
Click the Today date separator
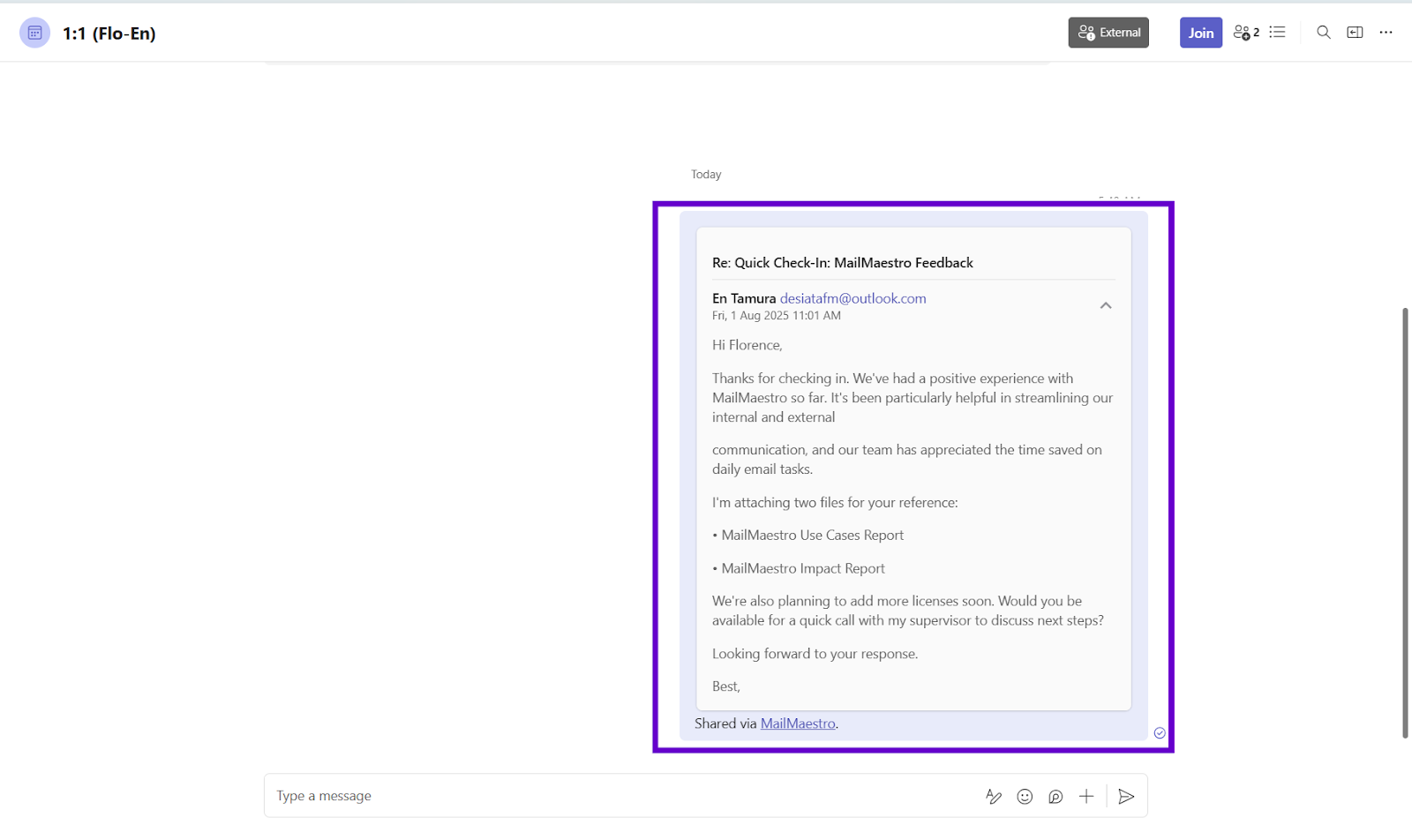click(x=706, y=175)
